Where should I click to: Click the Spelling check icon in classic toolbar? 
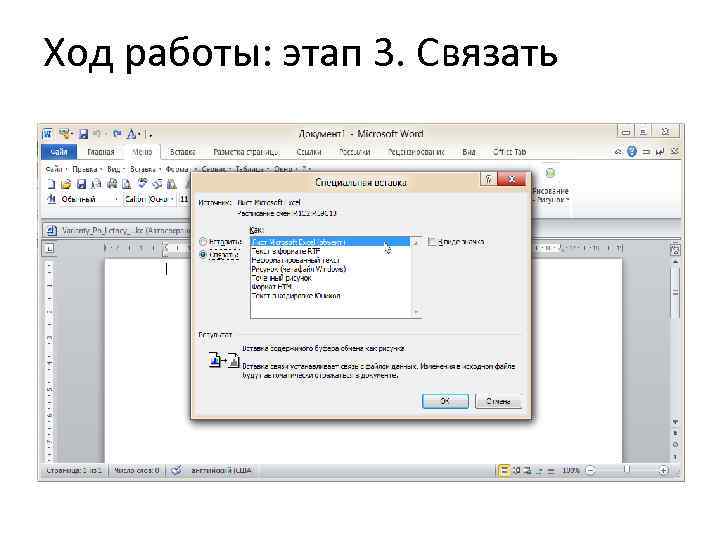coord(143,184)
